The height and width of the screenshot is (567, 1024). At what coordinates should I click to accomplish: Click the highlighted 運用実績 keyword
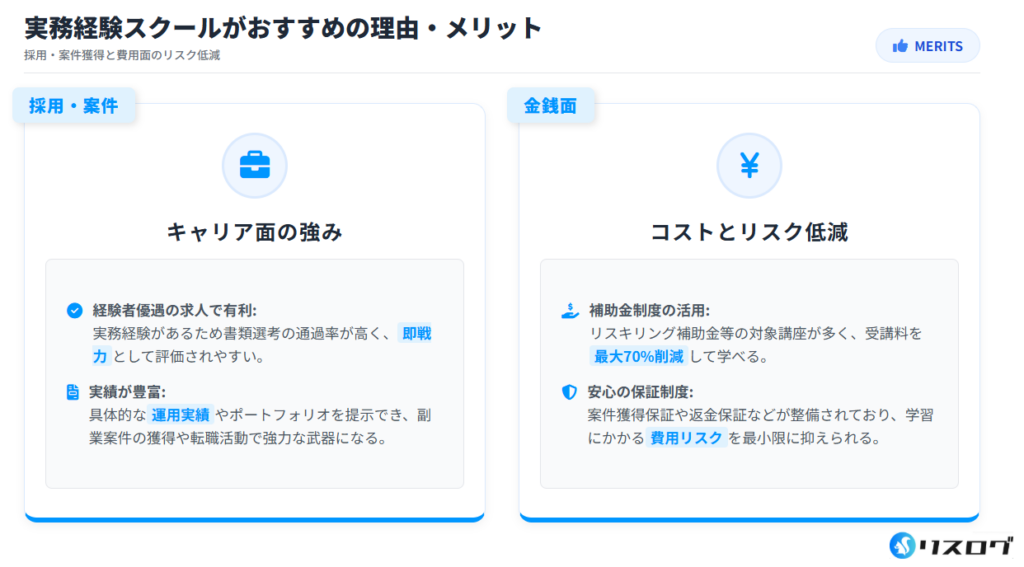coord(181,414)
